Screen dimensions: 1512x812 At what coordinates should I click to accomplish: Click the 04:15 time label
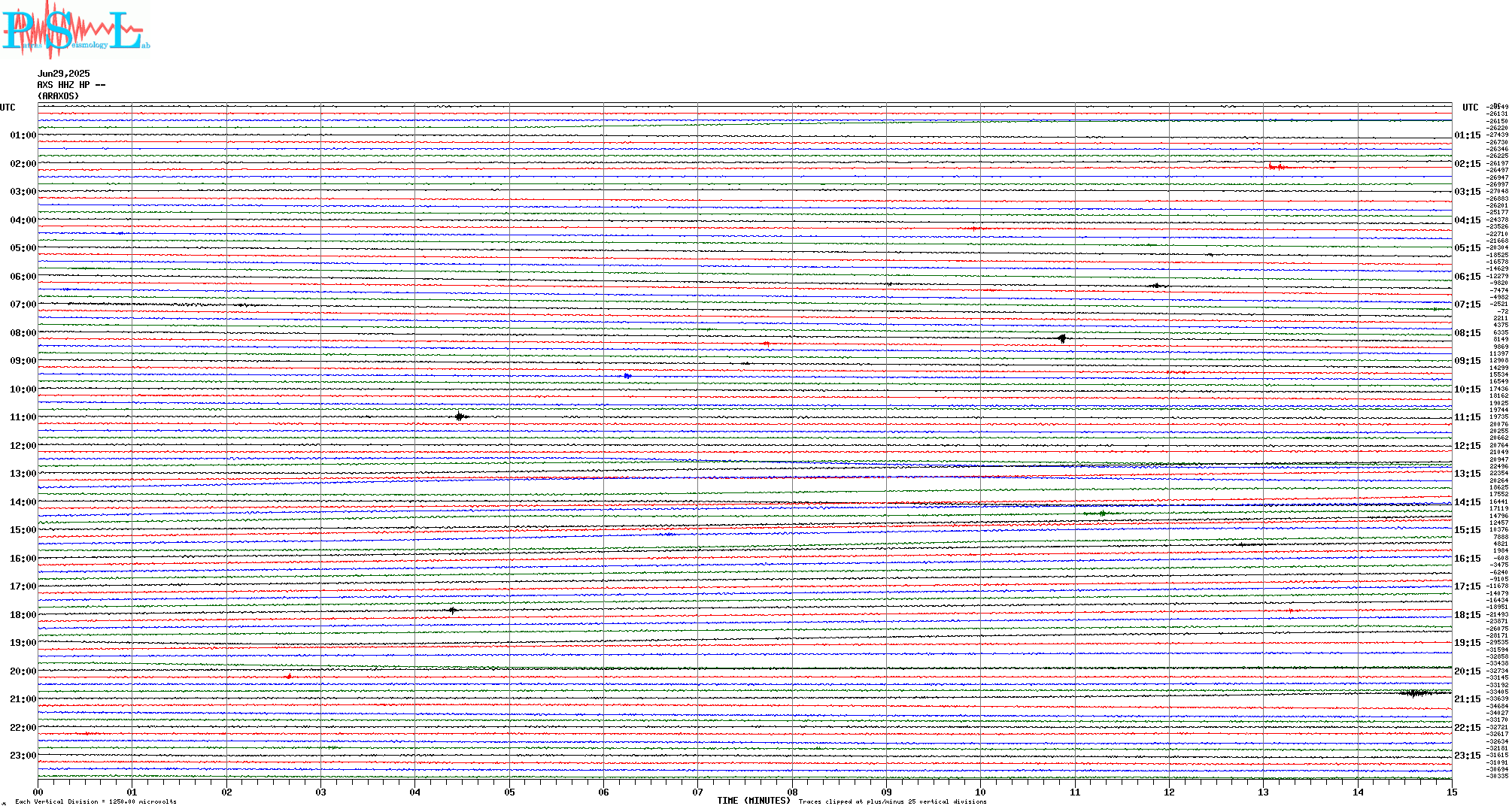point(1468,220)
